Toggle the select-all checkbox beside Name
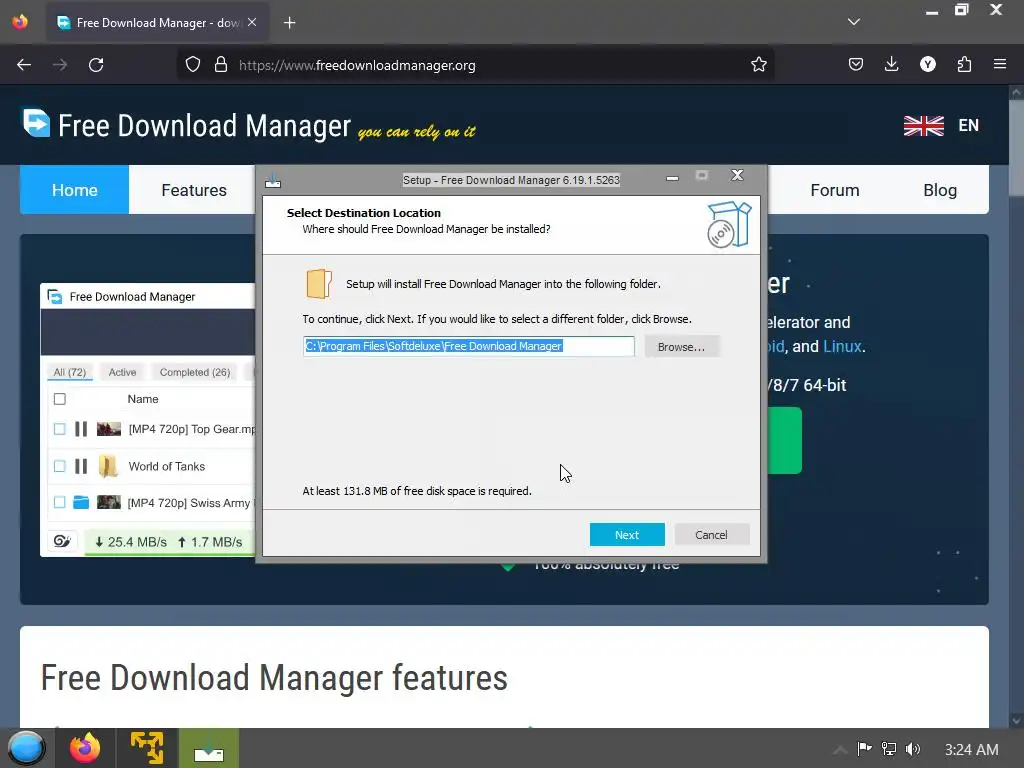Viewport: 1024px width, 768px height. coord(59,399)
